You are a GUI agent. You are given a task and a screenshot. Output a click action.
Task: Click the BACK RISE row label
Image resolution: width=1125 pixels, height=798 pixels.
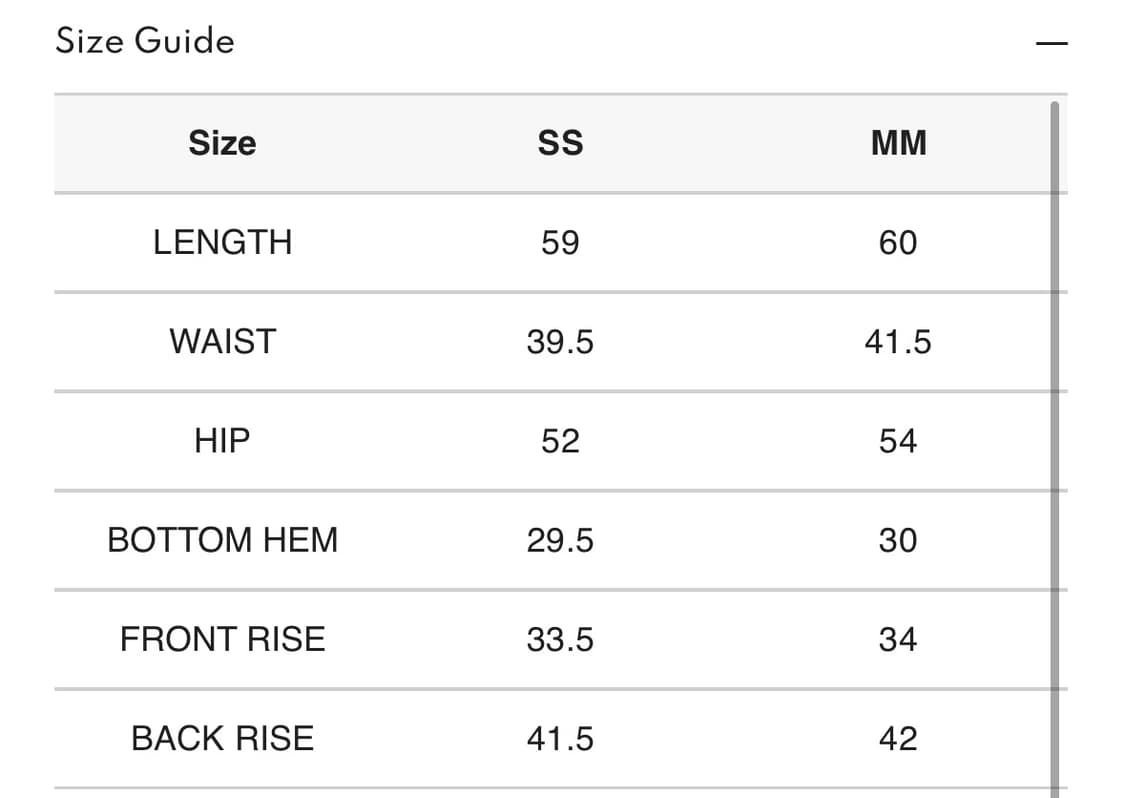(222, 738)
